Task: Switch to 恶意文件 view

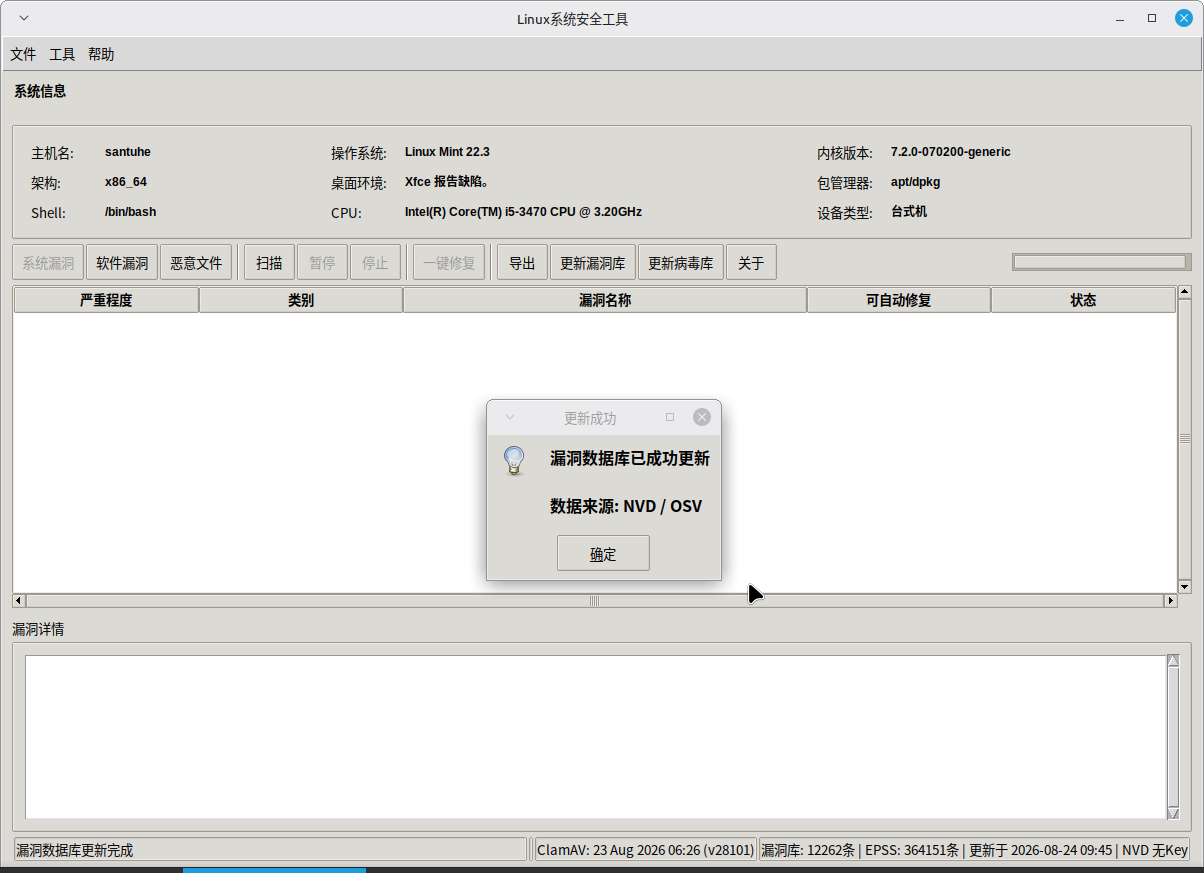Action: [x=196, y=263]
